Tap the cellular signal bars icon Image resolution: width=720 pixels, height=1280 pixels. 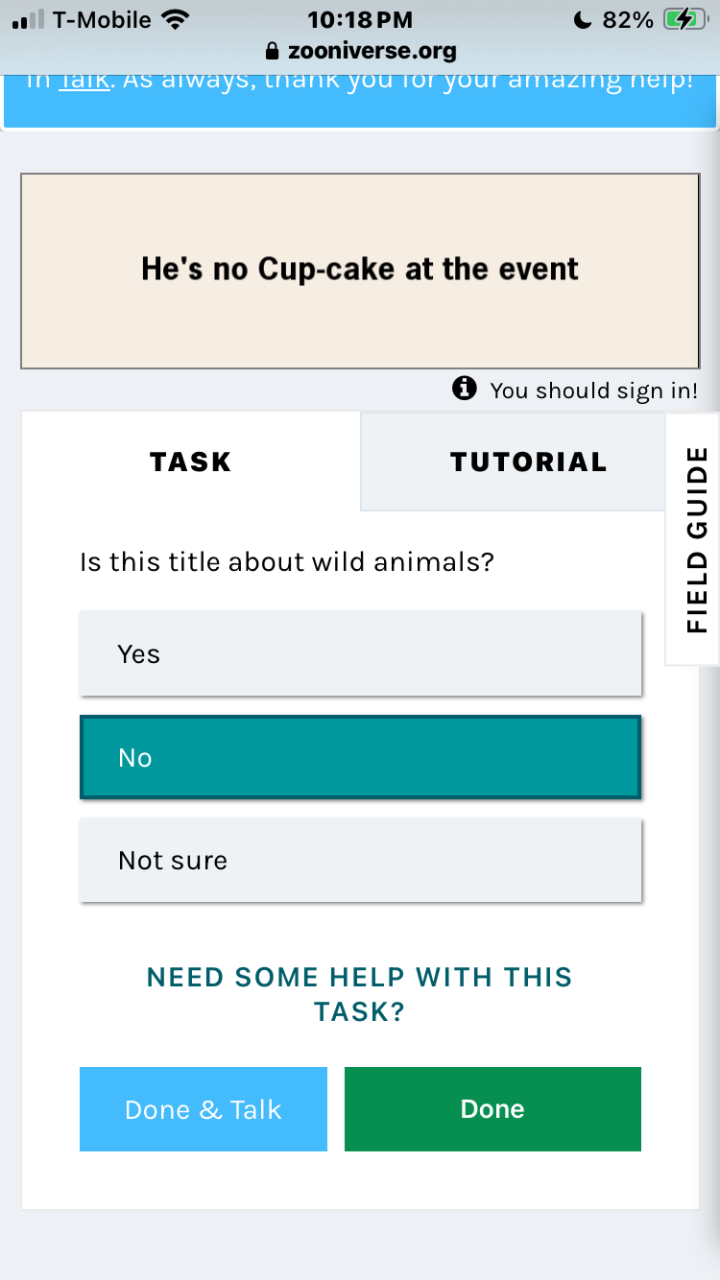[28, 20]
